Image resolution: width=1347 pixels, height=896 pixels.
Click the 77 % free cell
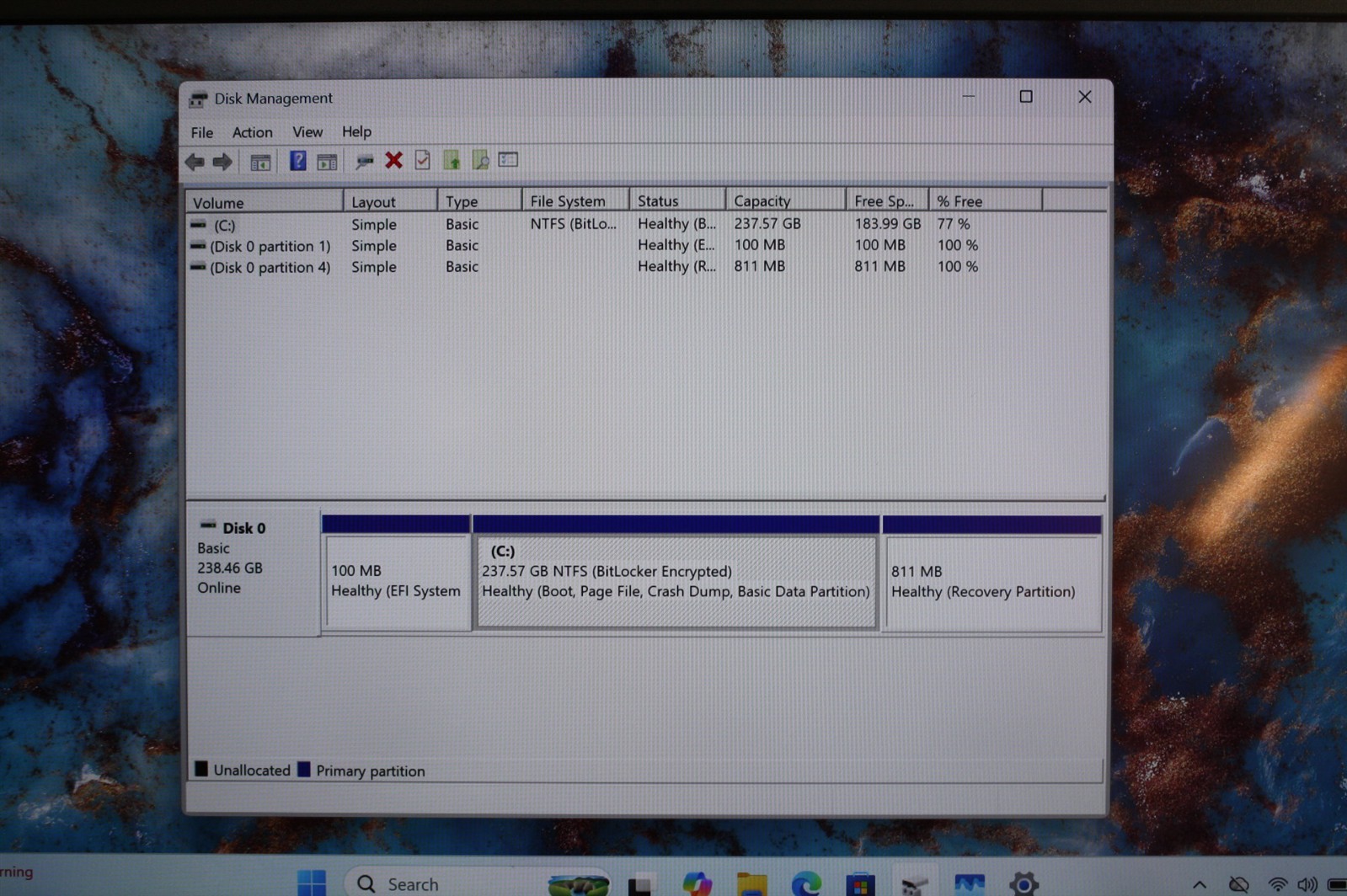click(954, 223)
